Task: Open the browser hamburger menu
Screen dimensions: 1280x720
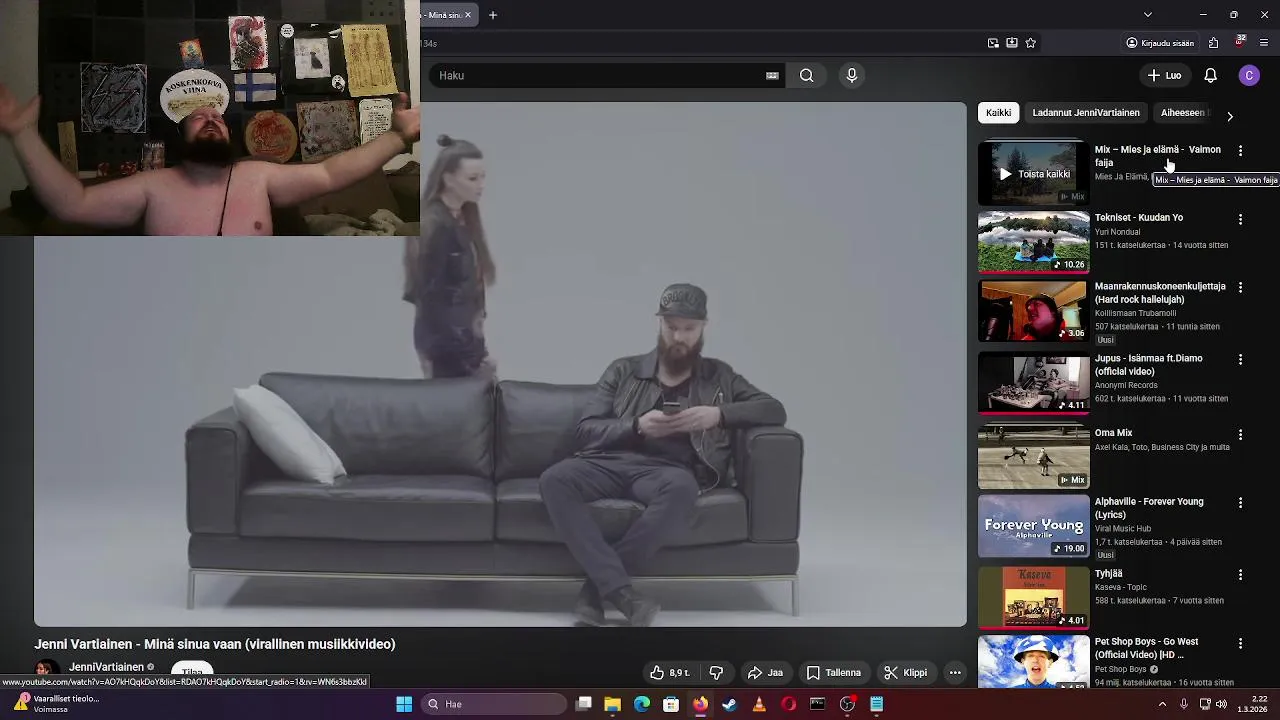Action: pos(1264,43)
